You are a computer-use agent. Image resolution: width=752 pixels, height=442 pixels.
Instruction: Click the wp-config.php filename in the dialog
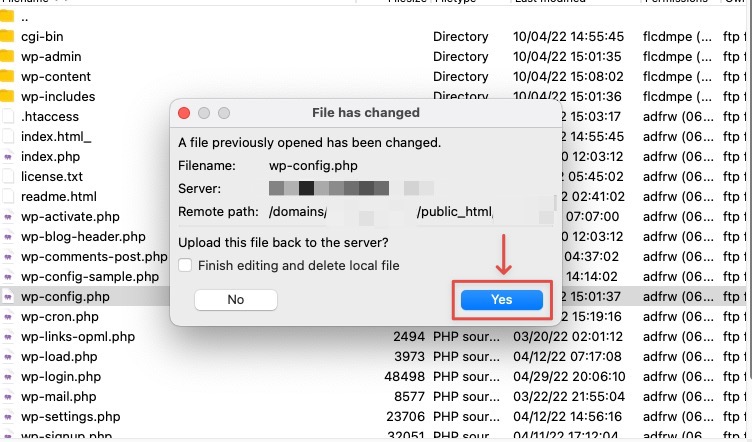pos(313,166)
